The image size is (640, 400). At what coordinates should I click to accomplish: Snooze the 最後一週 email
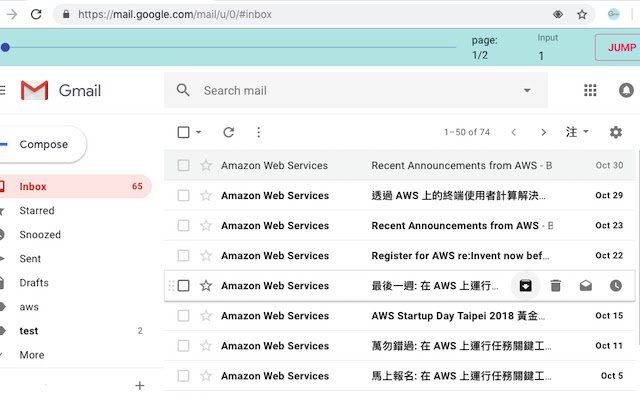tap(616, 286)
